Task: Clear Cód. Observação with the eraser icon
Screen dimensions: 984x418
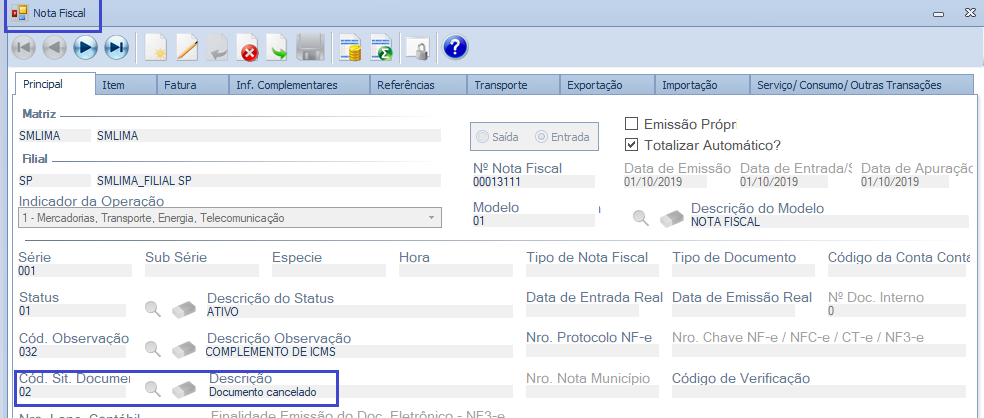Action: [184, 348]
